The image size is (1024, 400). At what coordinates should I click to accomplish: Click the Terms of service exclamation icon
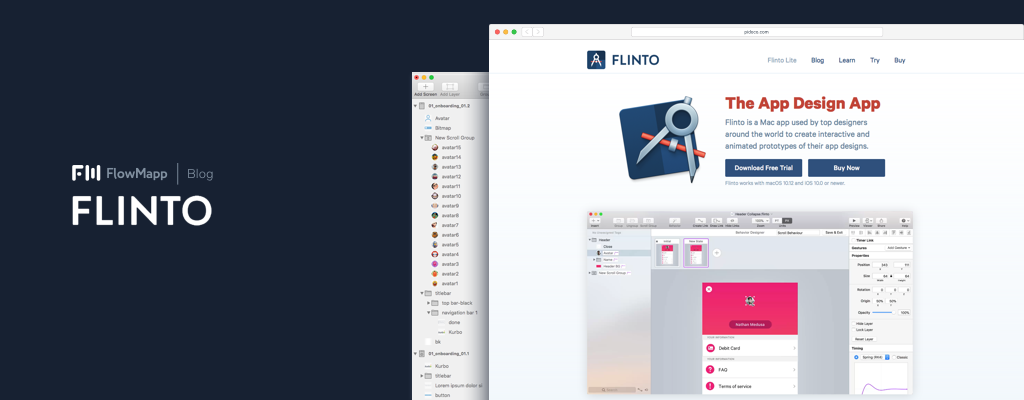(710, 386)
